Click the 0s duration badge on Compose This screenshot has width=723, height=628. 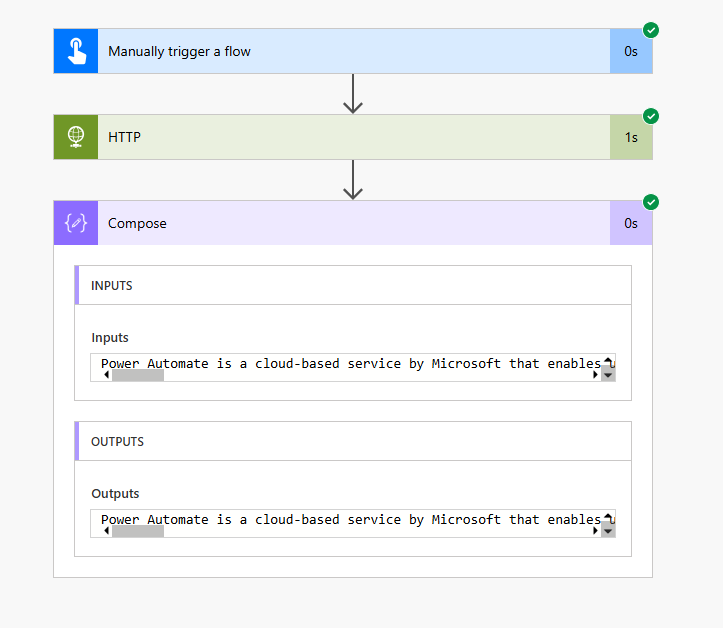click(631, 223)
